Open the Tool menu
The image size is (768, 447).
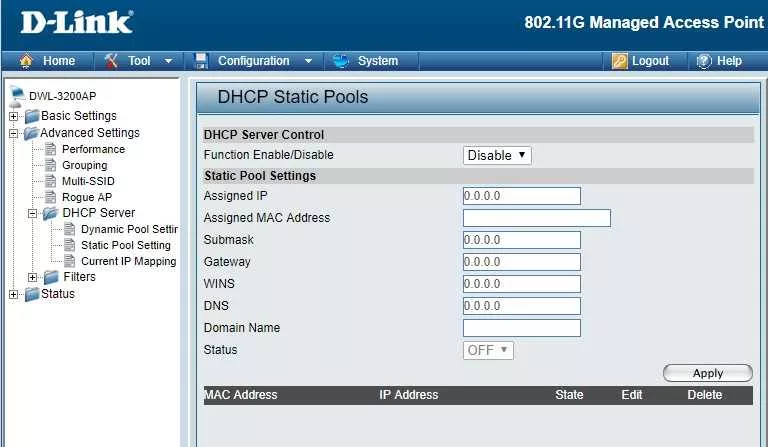(x=139, y=61)
